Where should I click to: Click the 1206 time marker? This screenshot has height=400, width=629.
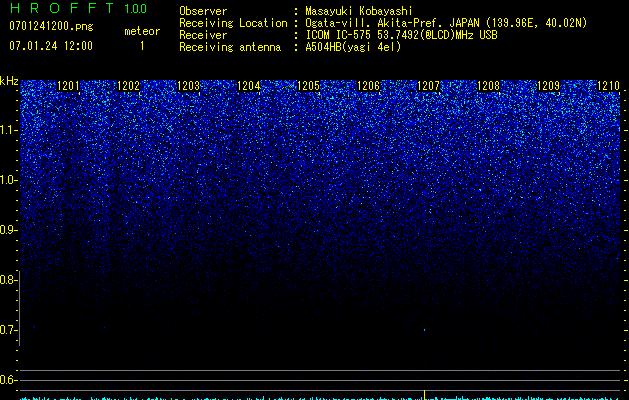[x=368, y=86]
